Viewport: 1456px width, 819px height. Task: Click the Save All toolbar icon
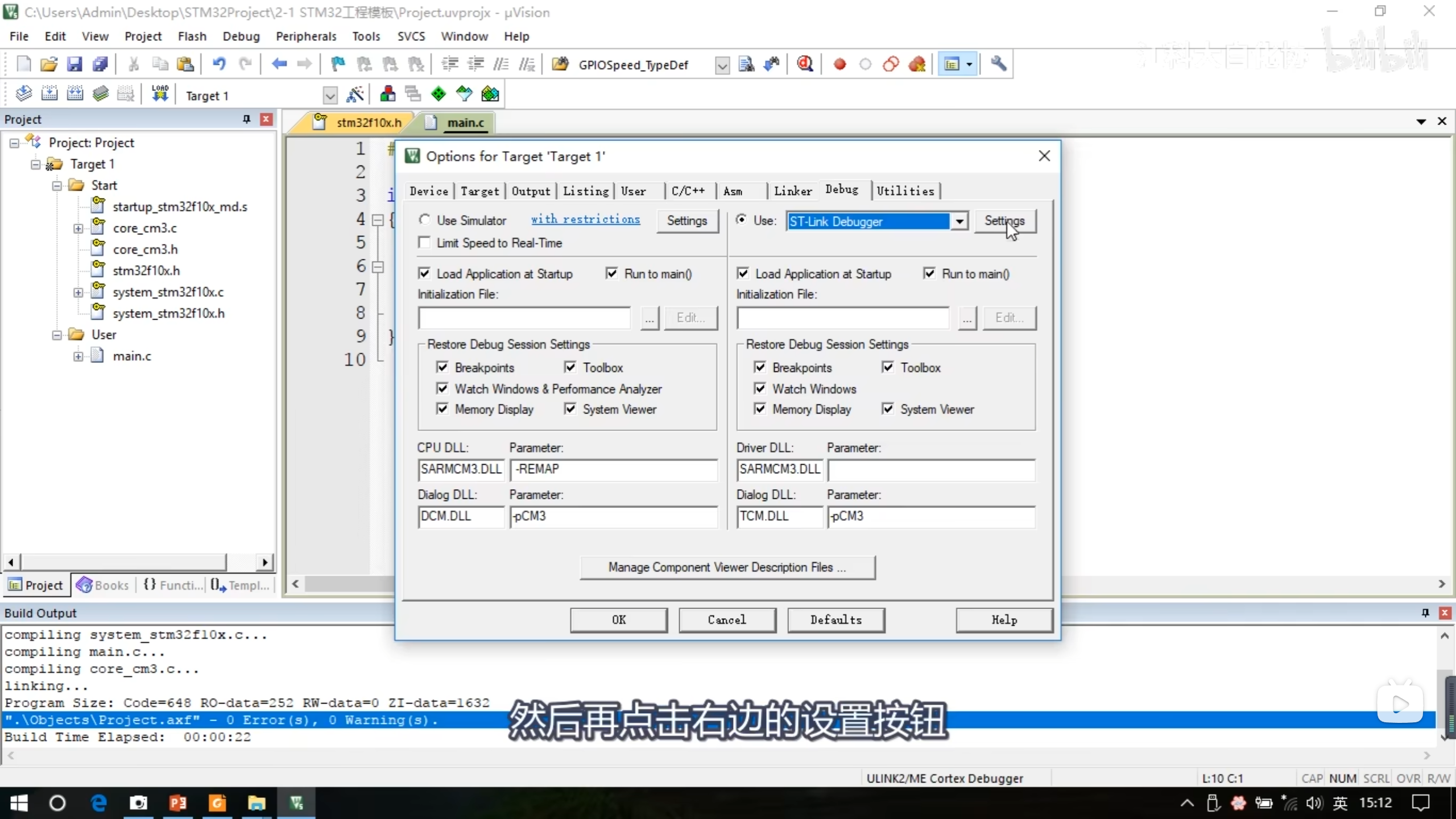(100, 64)
